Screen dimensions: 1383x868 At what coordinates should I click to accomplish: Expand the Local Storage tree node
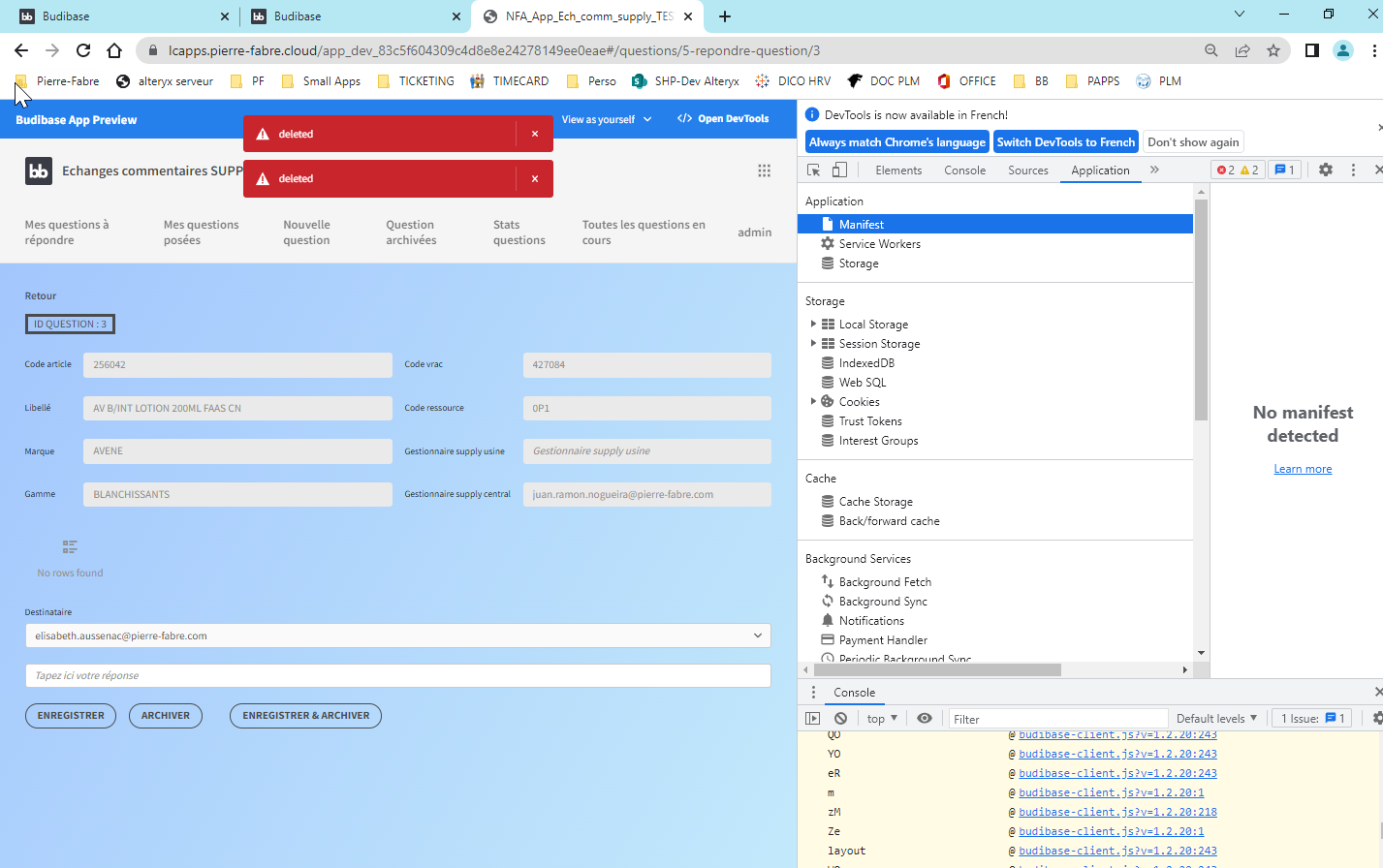coord(813,325)
